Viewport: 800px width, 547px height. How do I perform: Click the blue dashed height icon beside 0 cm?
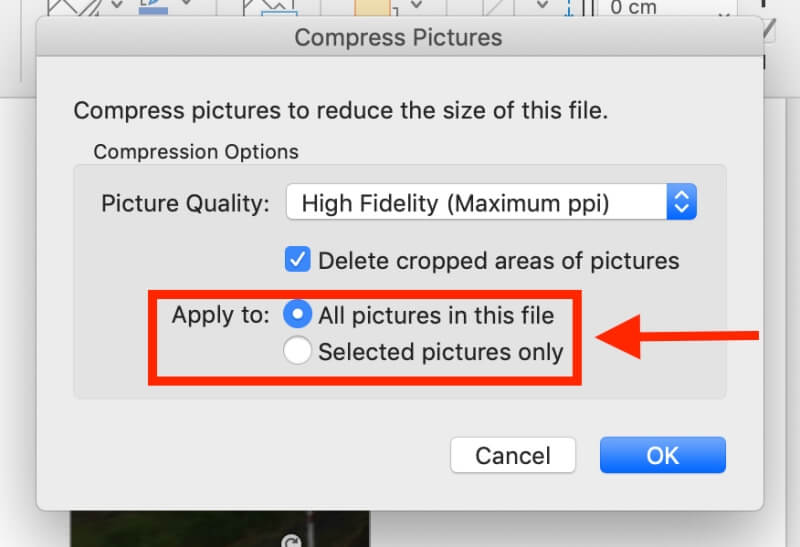point(569,7)
